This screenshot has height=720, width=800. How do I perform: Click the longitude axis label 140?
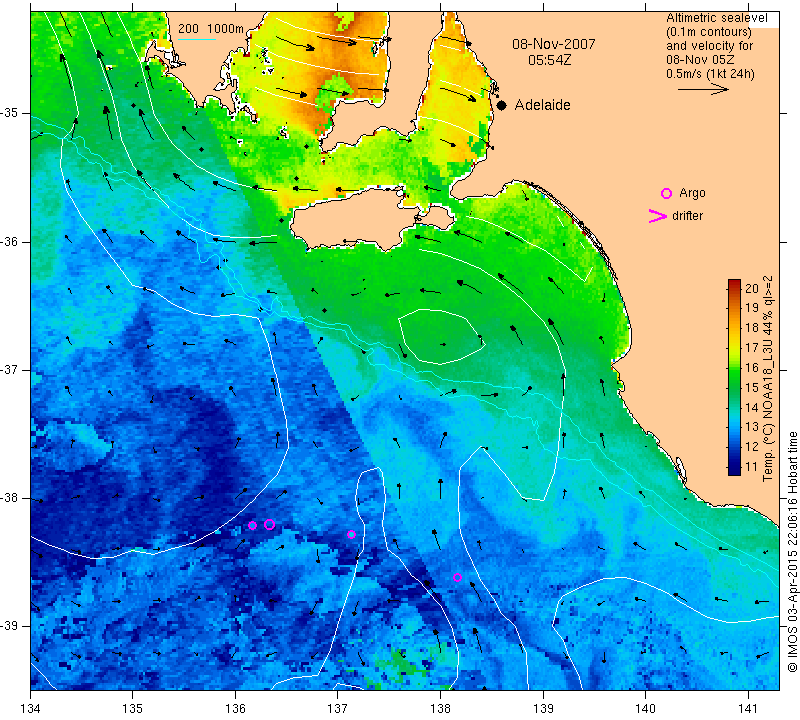tap(645, 709)
